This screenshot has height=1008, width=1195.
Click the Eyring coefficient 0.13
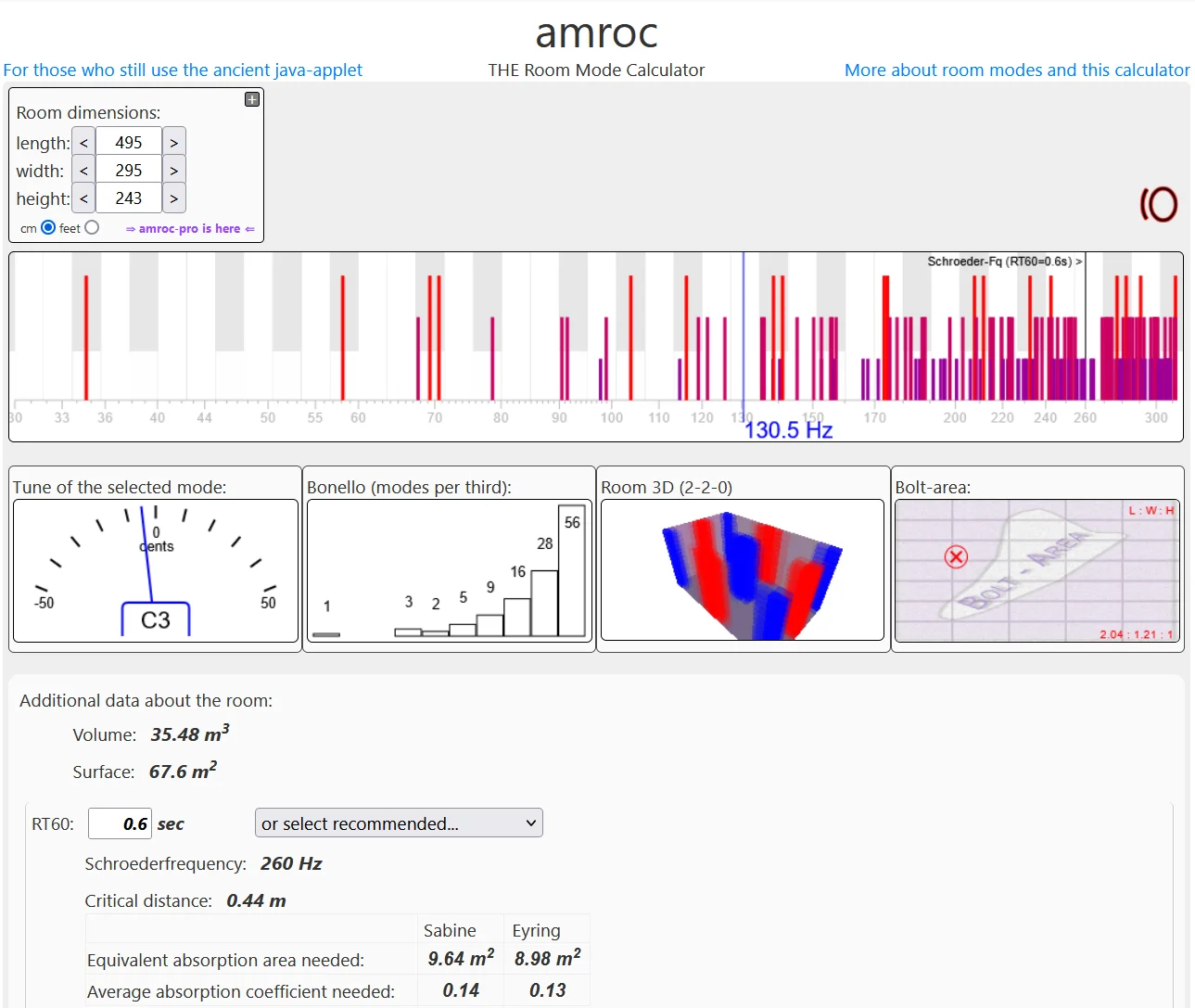click(x=548, y=990)
